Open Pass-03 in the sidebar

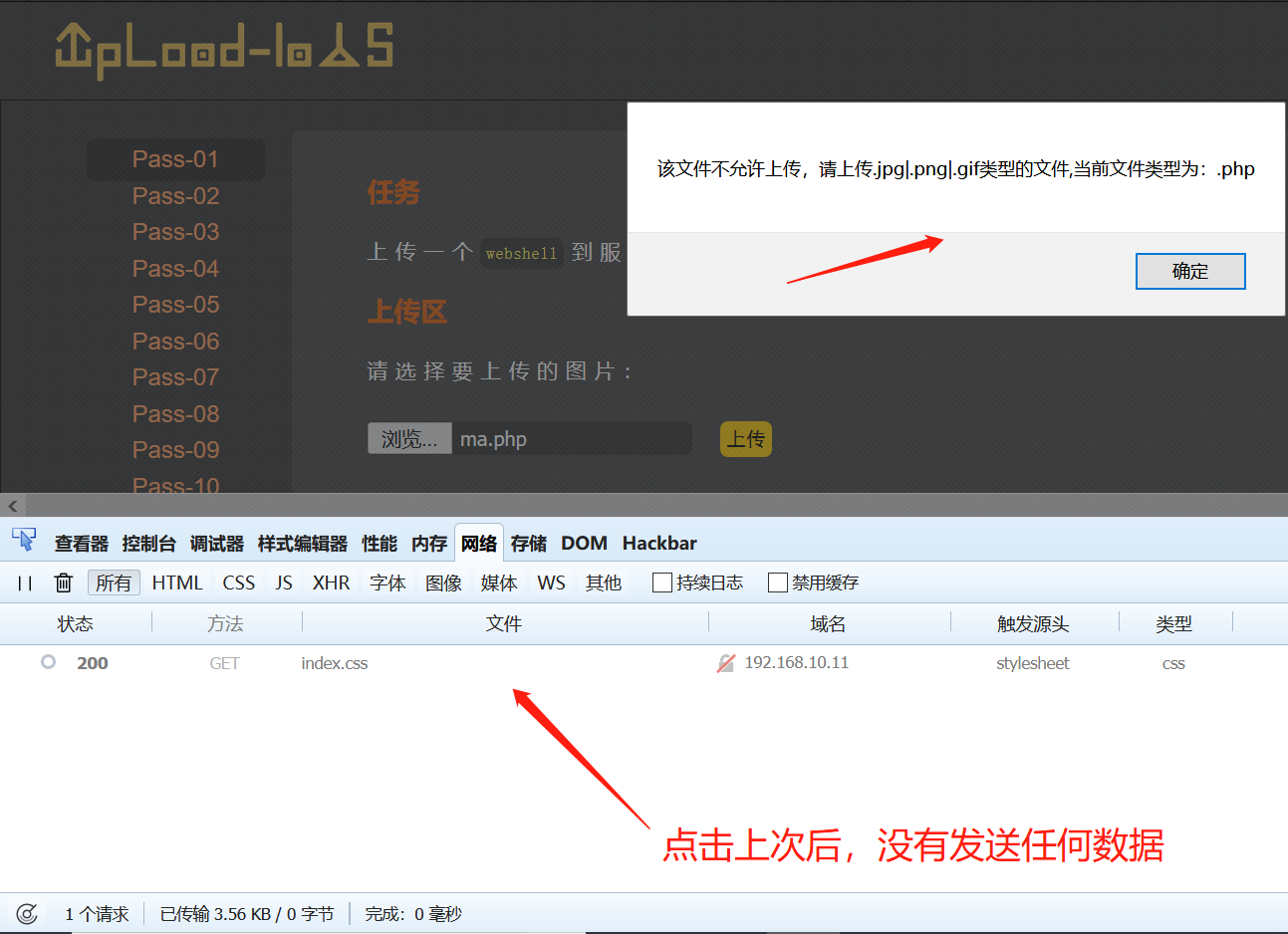(x=175, y=232)
